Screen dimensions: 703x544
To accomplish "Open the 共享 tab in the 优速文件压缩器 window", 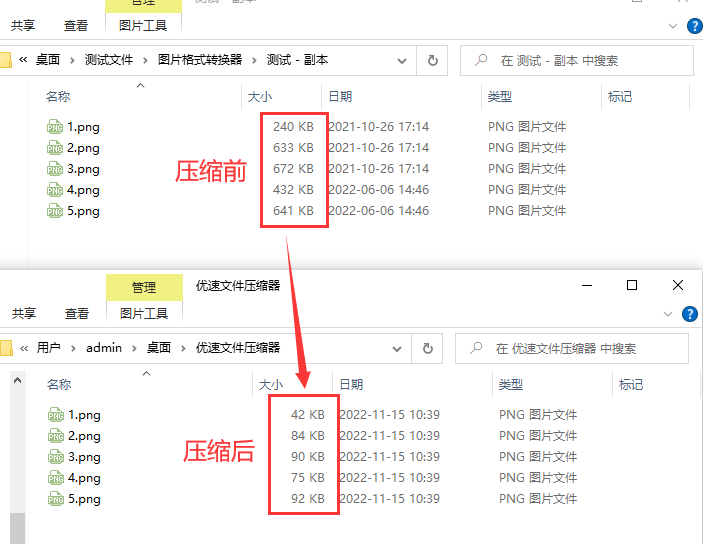I will tap(23, 314).
